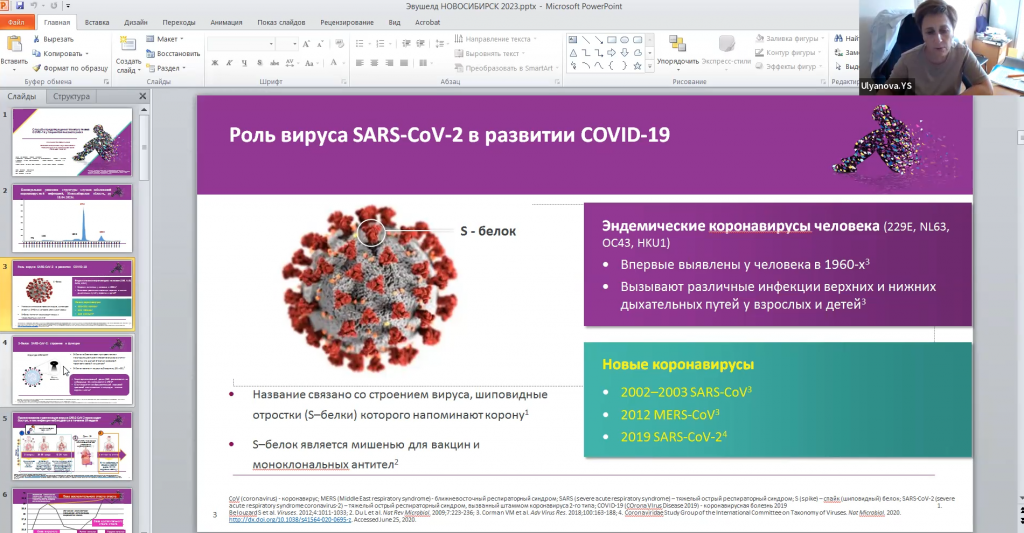Select the rectangle shape in gallery
This screenshot has height=533, width=1024.
click(x=612, y=40)
